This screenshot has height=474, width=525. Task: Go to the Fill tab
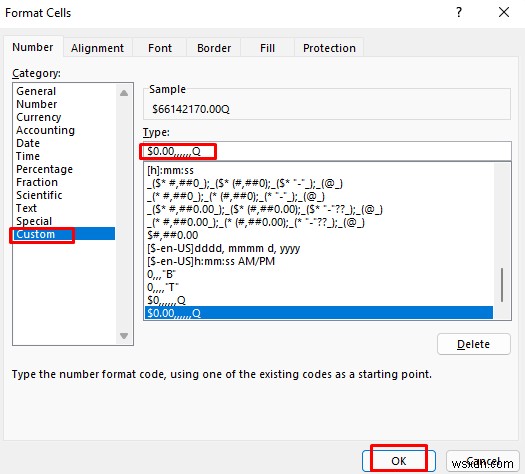coord(267,48)
